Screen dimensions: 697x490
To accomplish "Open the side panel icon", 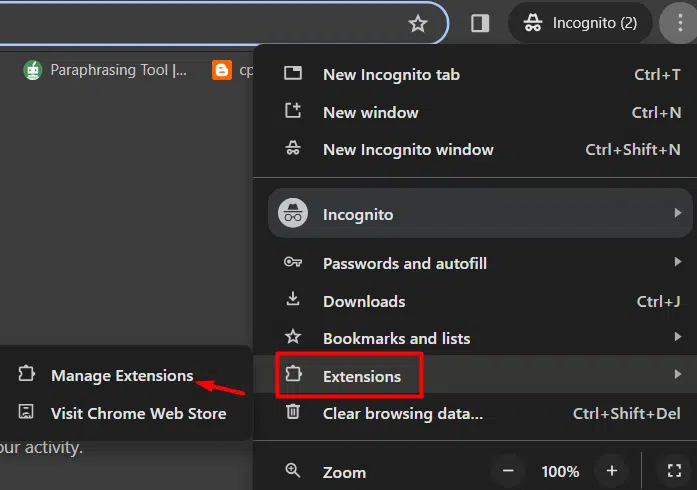I will coord(480,23).
